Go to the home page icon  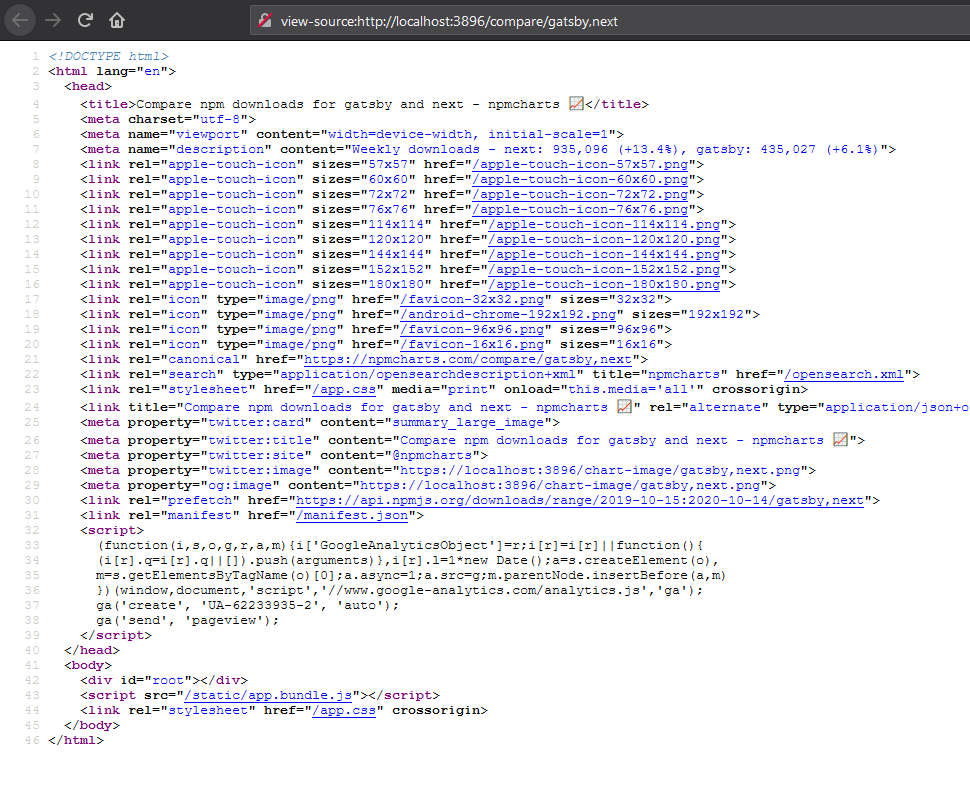click(x=117, y=20)
